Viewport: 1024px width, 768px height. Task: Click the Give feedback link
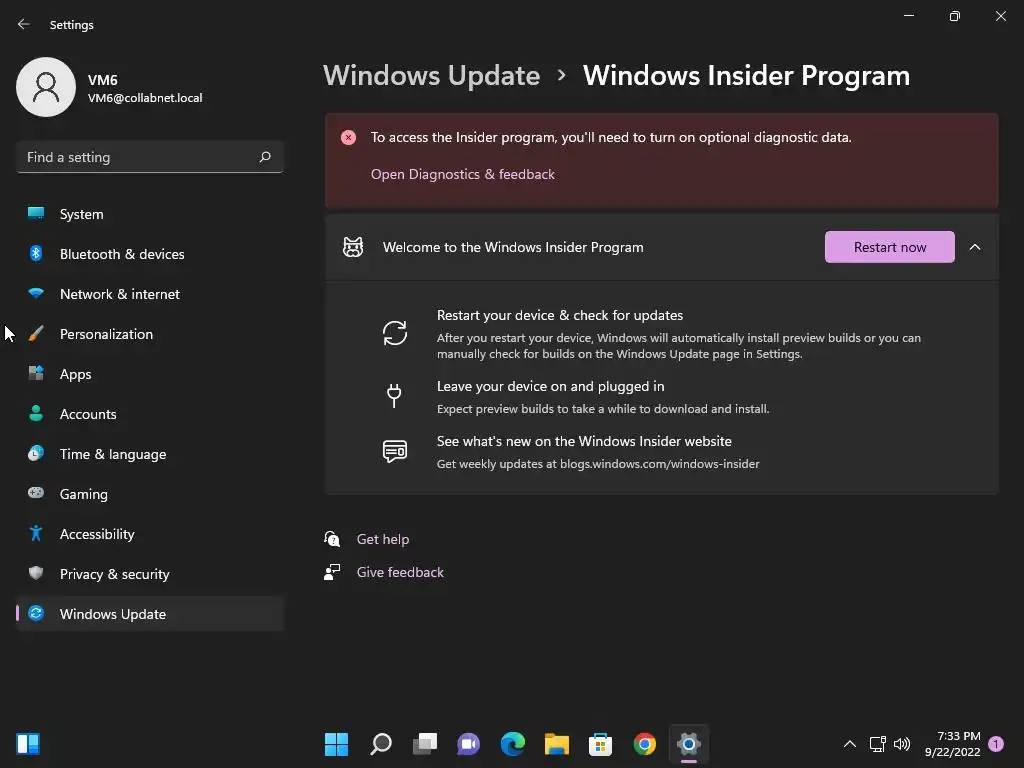(400, 572)
